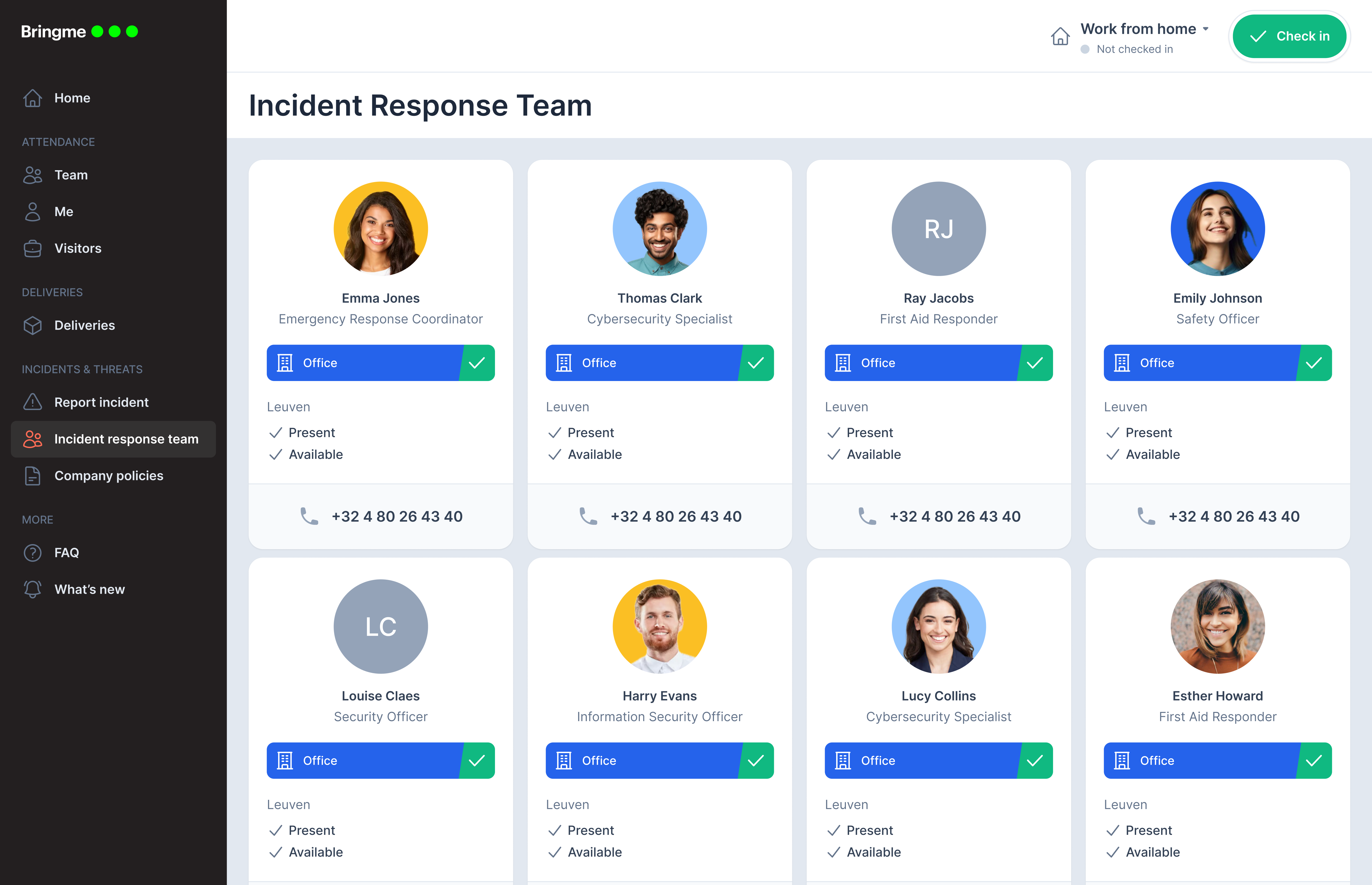Click Ray Jacobs's Office status bar
1372x885 pixels.
(939, 363)
